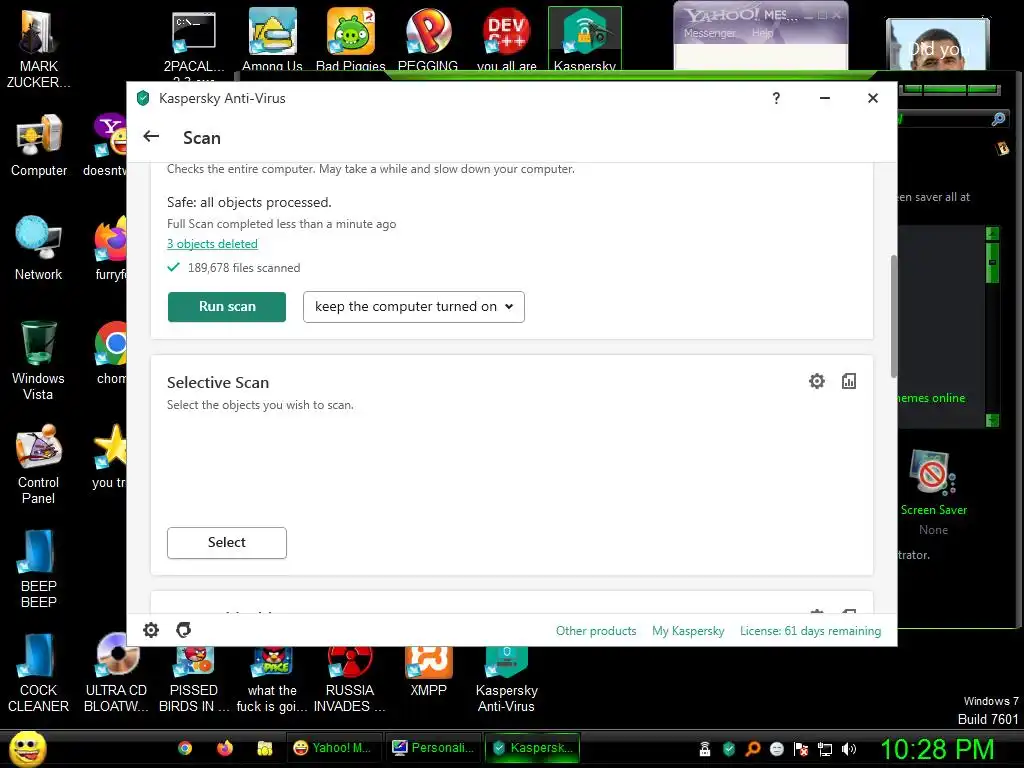Select the 2PACAL... desktop icon
Image resolution: width=1024 pixels, height=768 pixels.
193,42
